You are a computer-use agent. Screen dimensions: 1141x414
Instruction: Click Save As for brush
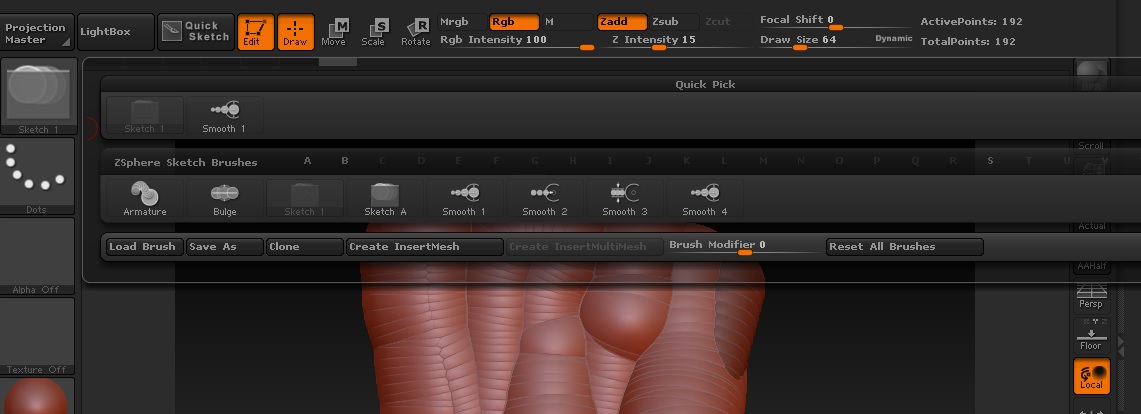[x=224, y=247]
